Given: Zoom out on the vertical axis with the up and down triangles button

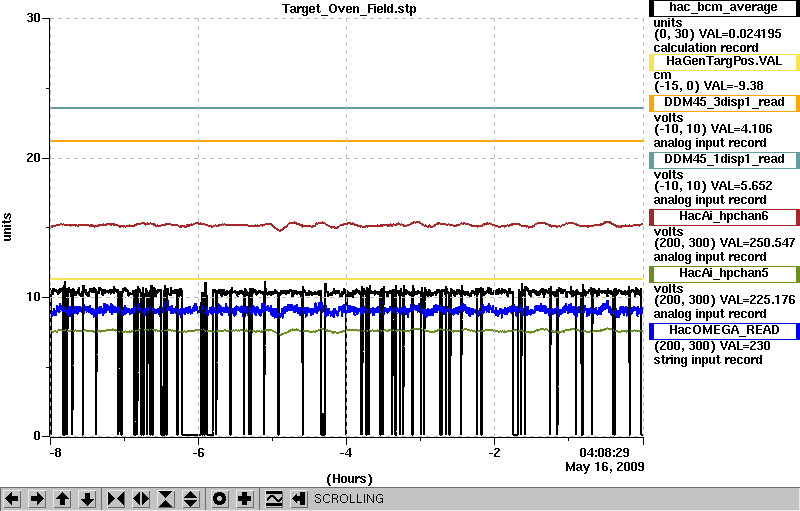Looking at the screenshot, I should click(x=191, y=499).
